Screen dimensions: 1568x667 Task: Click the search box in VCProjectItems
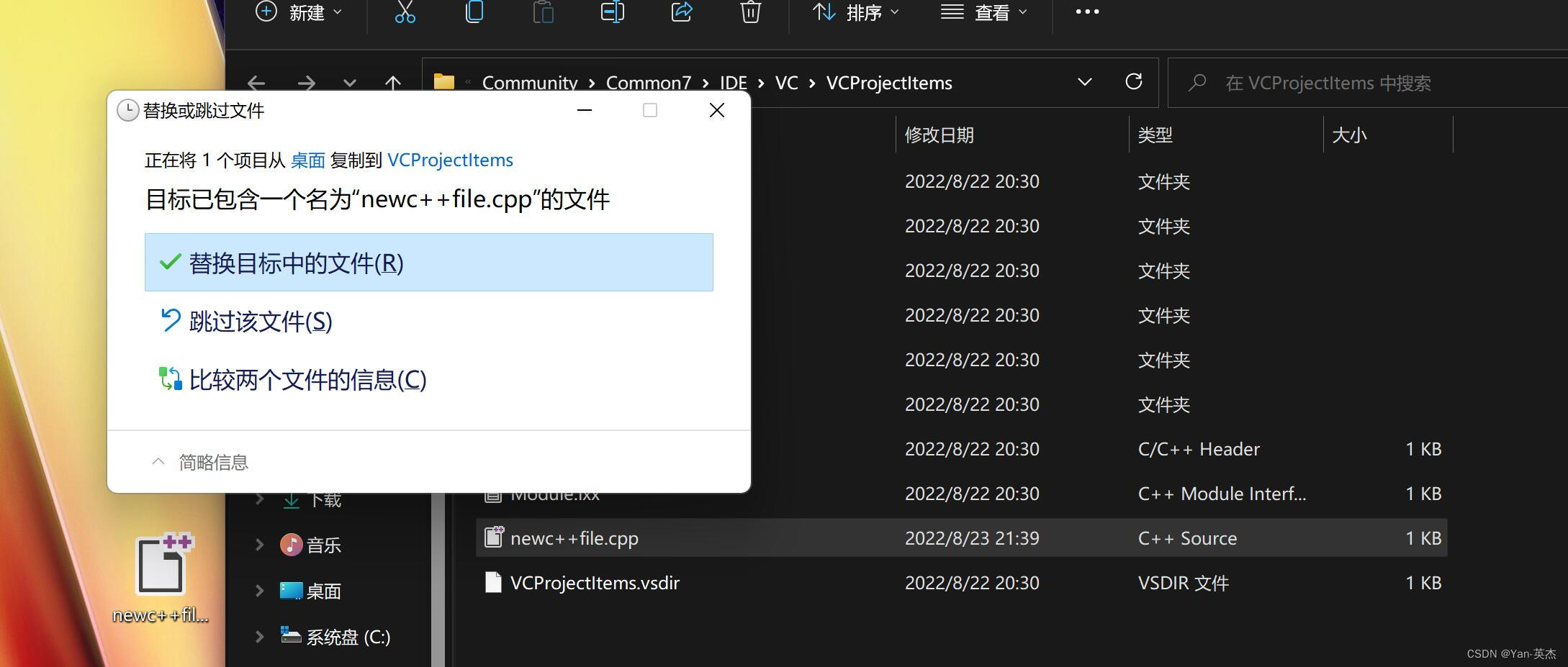pyautogui.click(x=1368, y=83)
